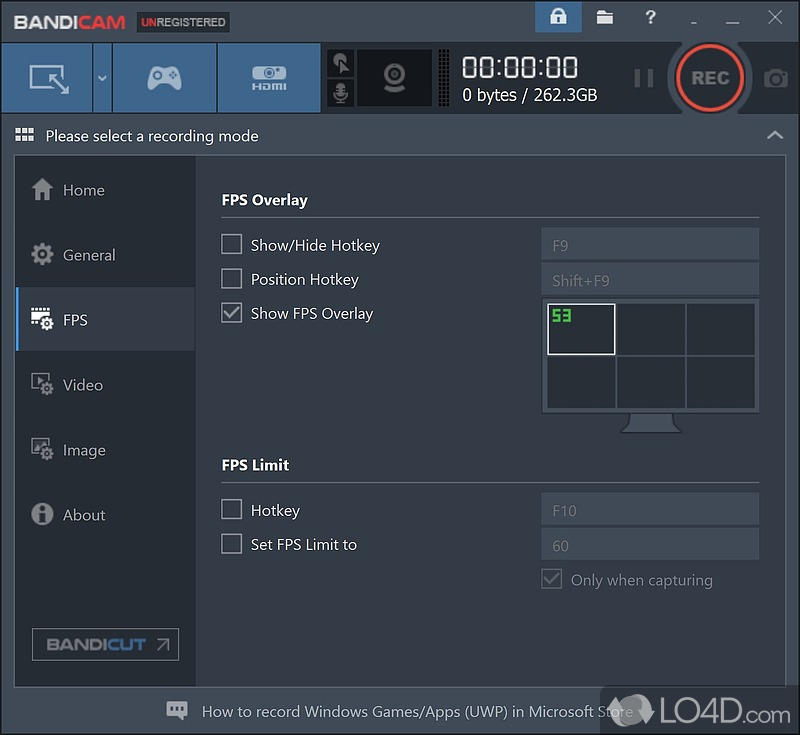Click the recording mode grid icon
Viewport: 800px width, 735px height.
click(x=24, y=135)
